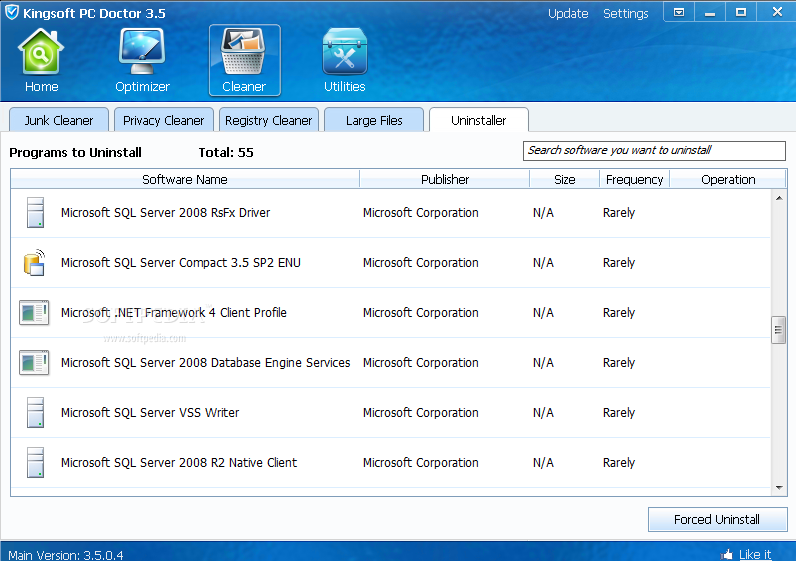This screenshot has height=561, width=796.
Task: Click the SQL Server VSS Writer icon
Action: coord(35,412)
